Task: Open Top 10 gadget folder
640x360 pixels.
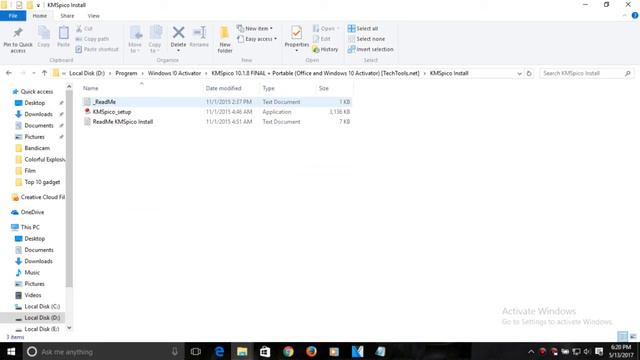Action: [42, 182]
